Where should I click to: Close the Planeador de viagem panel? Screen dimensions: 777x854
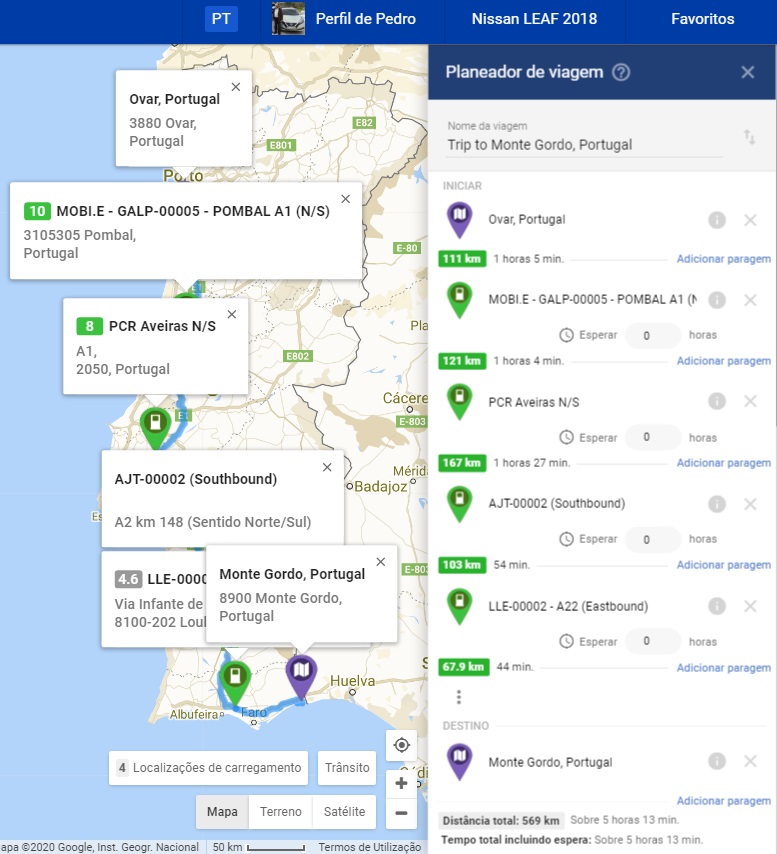pyautogui.click(x=748, y=72)
